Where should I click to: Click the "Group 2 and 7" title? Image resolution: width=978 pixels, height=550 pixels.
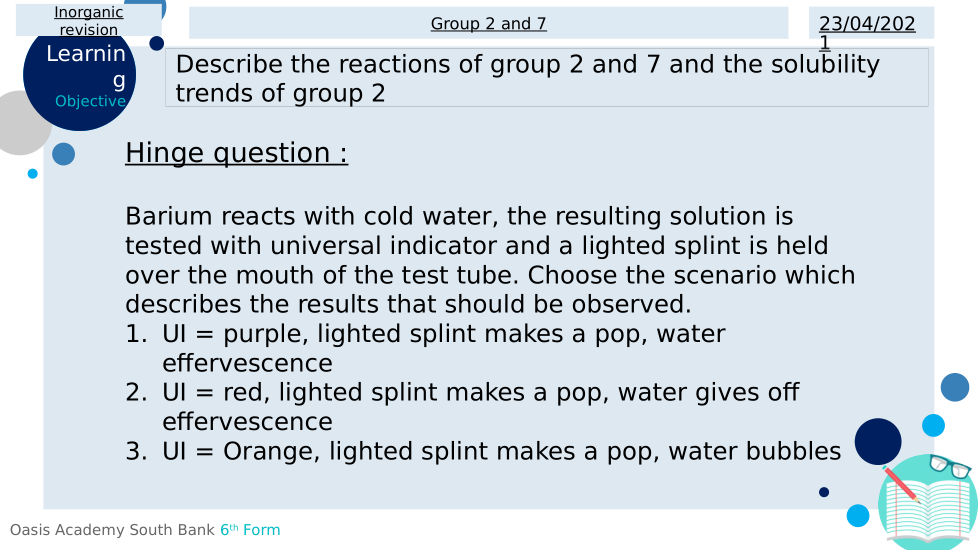click(488, 23)
